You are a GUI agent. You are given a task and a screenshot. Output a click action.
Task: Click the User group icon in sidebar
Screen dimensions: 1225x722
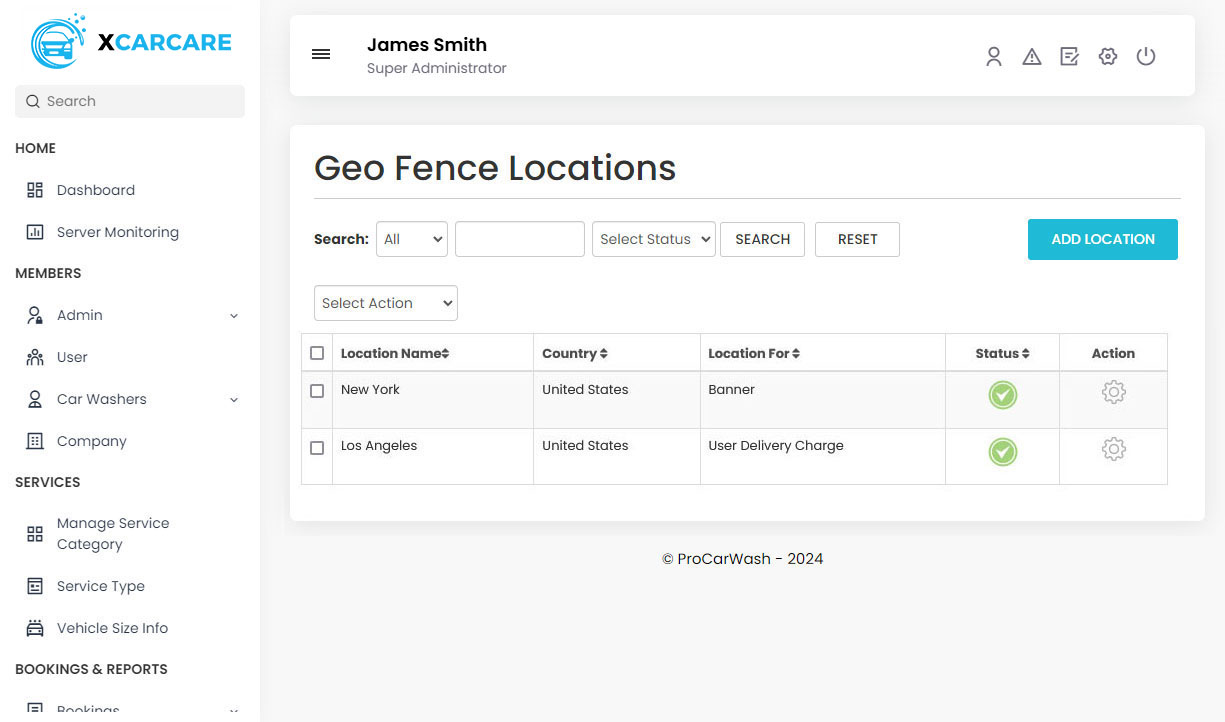click(x=35, y=357)
